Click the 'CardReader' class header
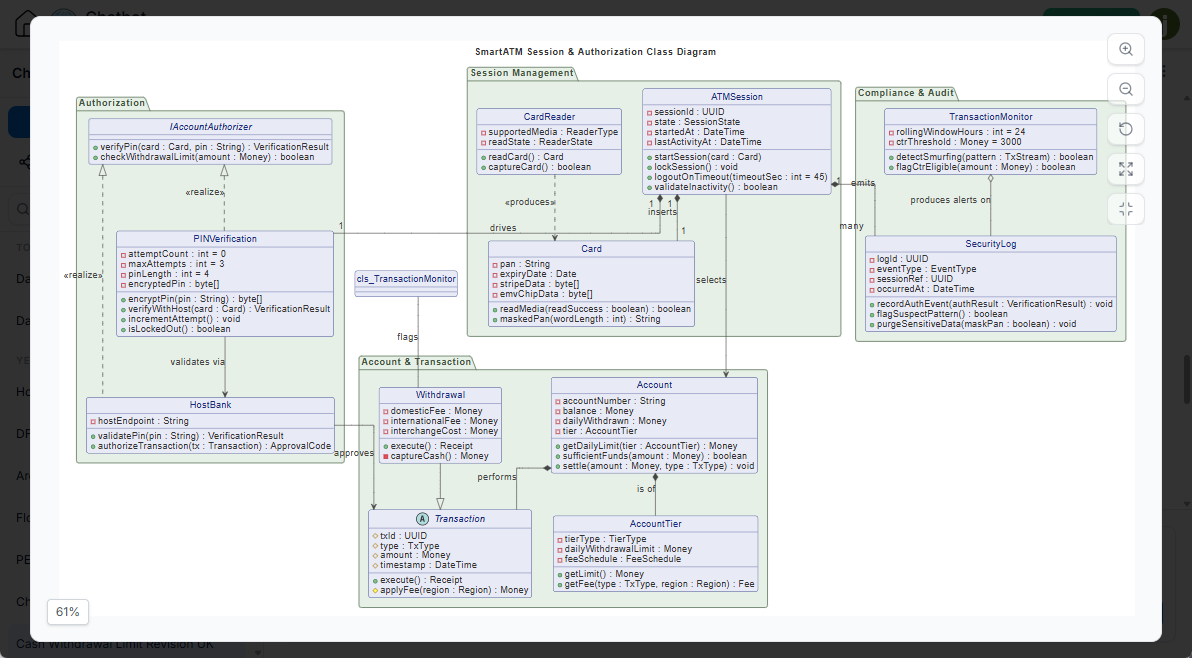The width and height of the screenshot is (1192, 658). [x=549, y=116]
